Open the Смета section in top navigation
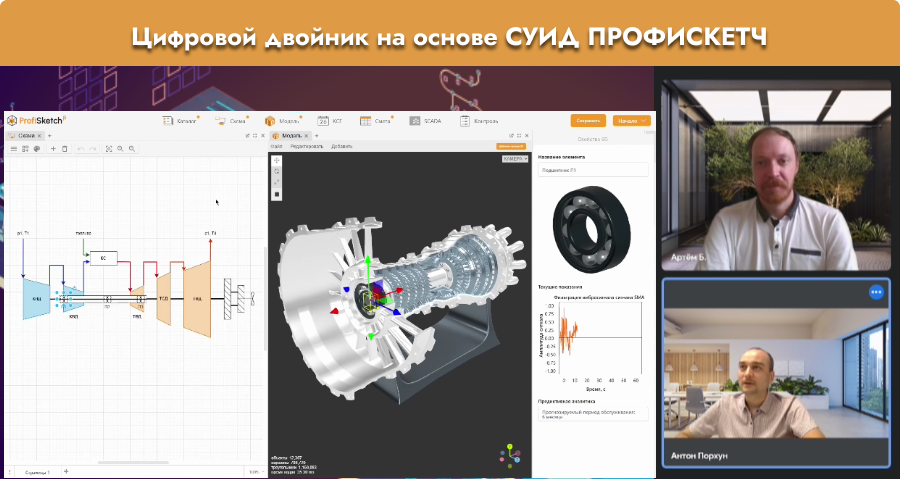The height and width of the screenshot is (479, 900). [x=375, y=121]
